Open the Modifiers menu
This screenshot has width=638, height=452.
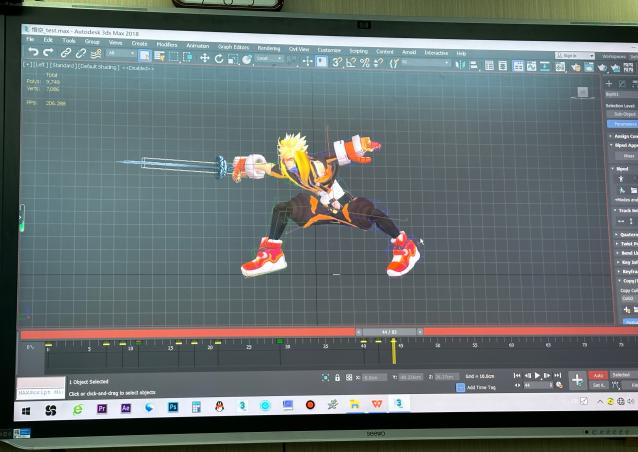[x=167, y=44]
